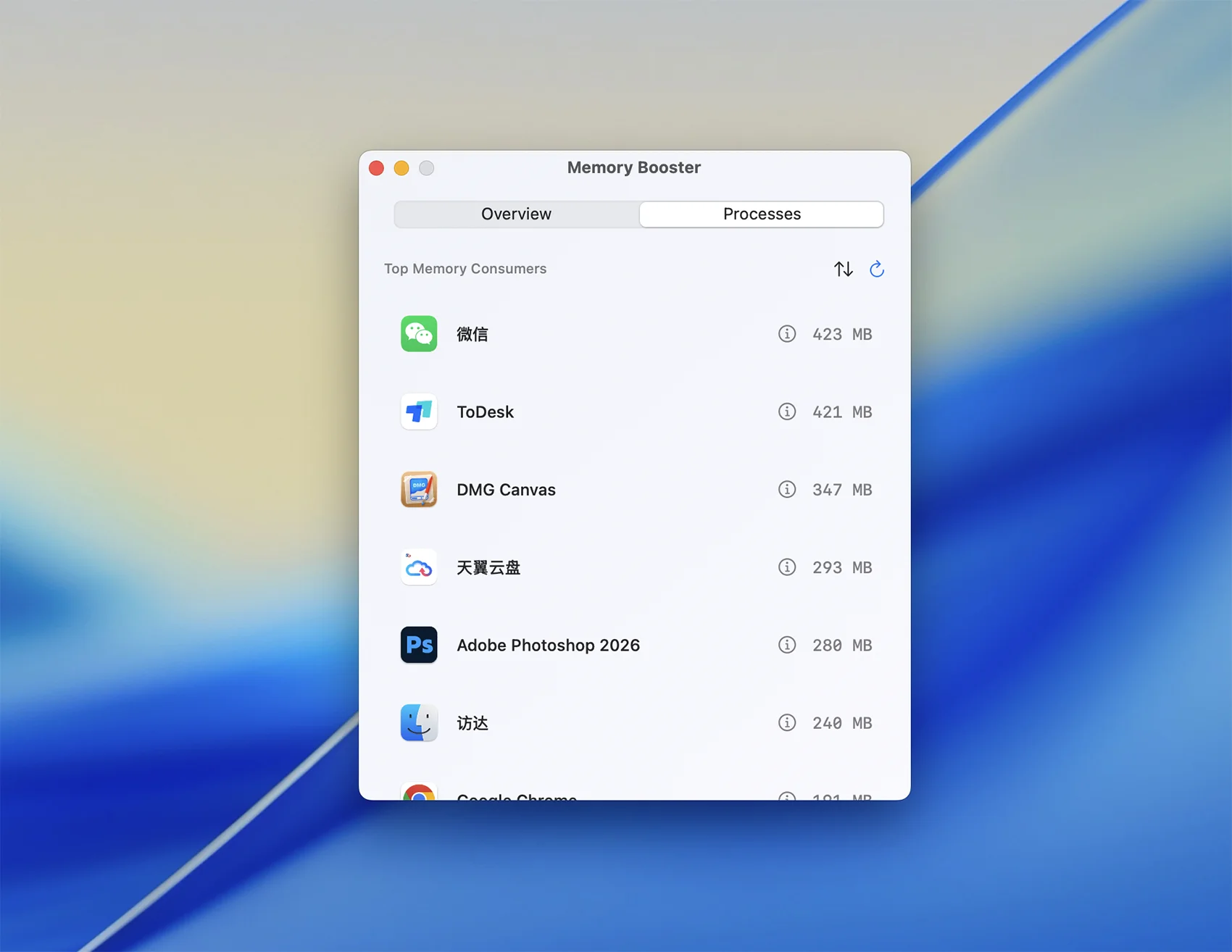Screen dimensions: 1232x952
Task: Click the WeChat app icon
Action: pyautogui.click(x=419, y=334)
